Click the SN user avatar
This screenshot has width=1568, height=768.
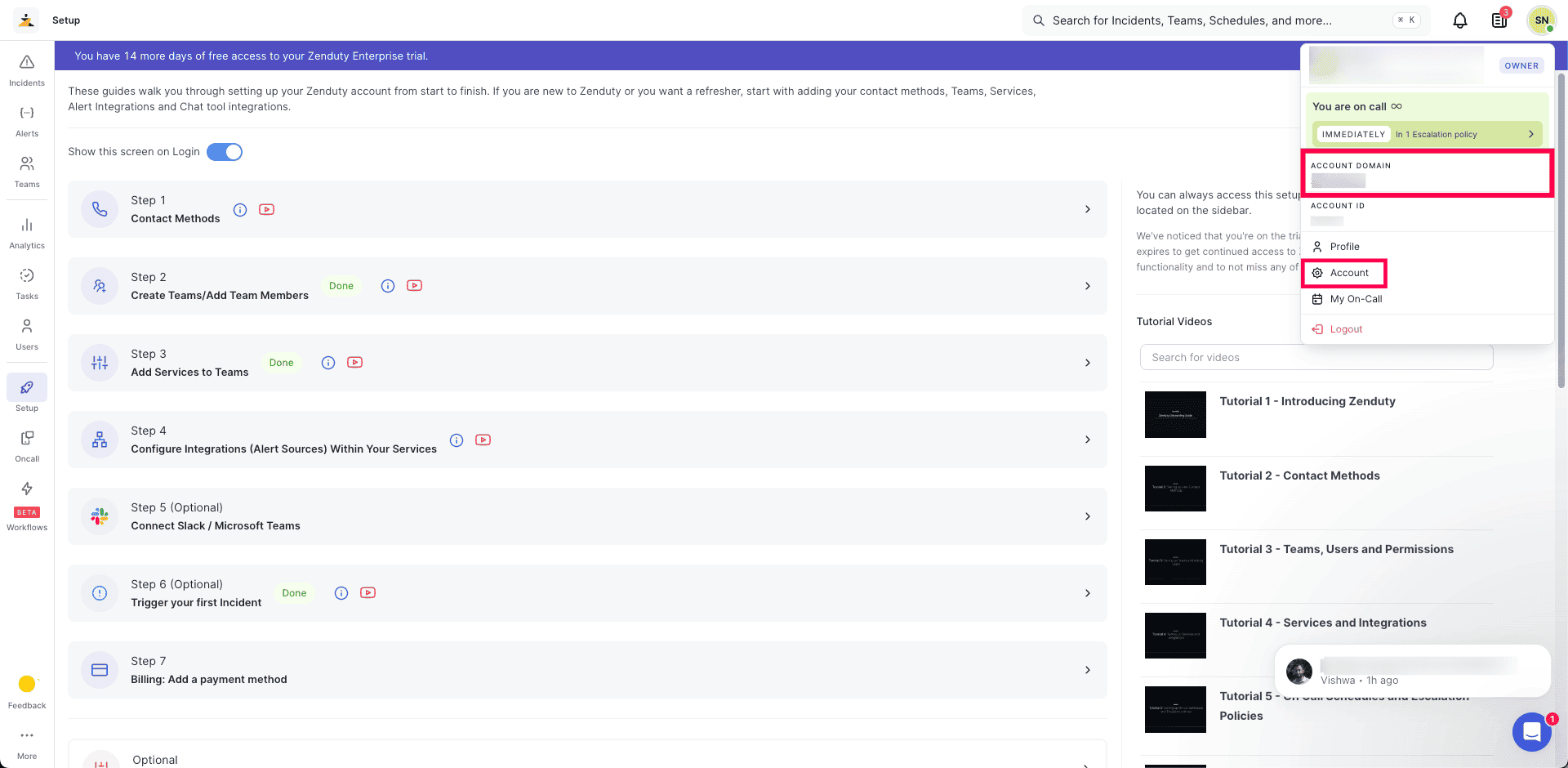tap(1541, 20)
